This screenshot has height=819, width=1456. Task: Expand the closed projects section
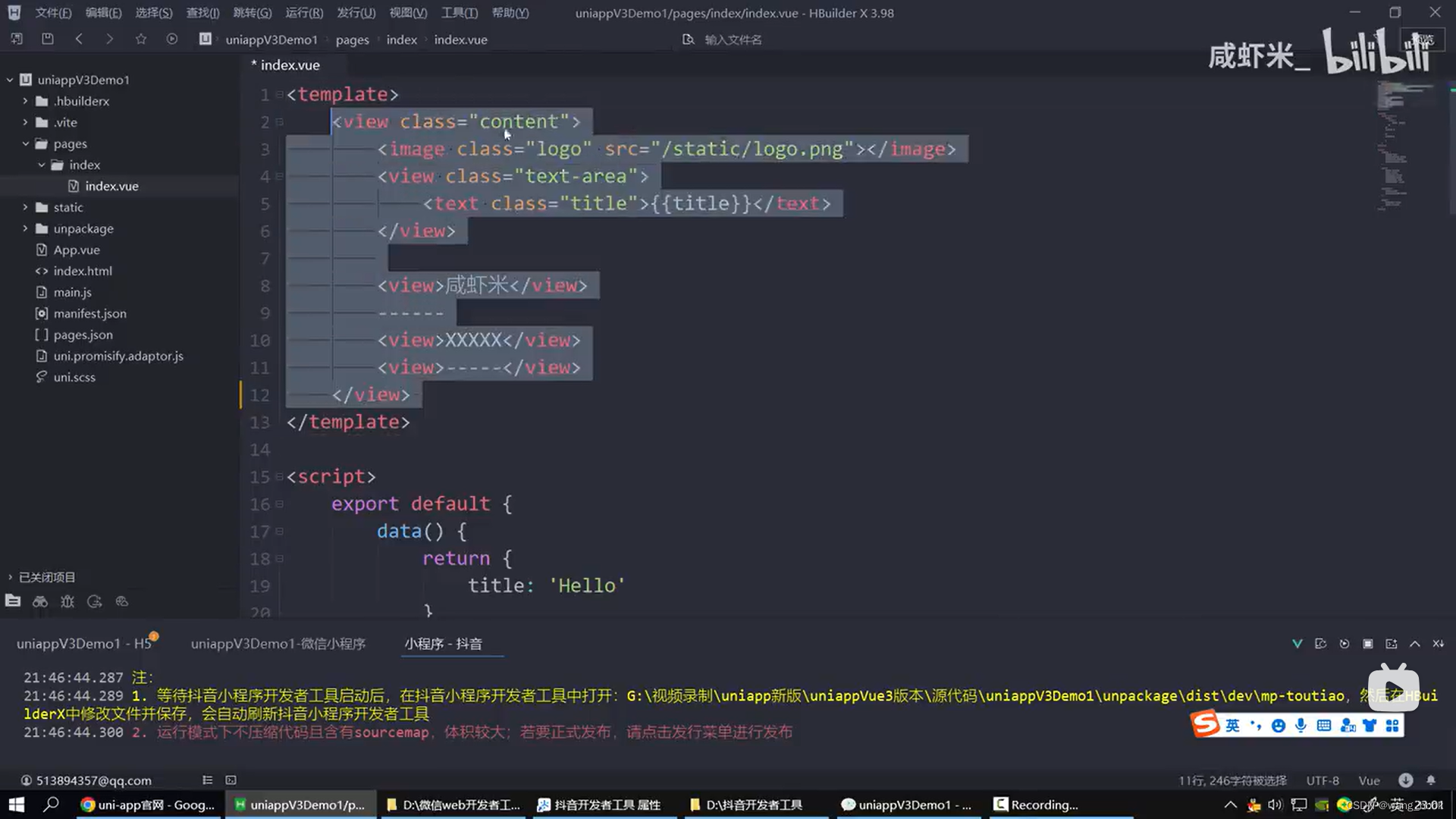10,577
